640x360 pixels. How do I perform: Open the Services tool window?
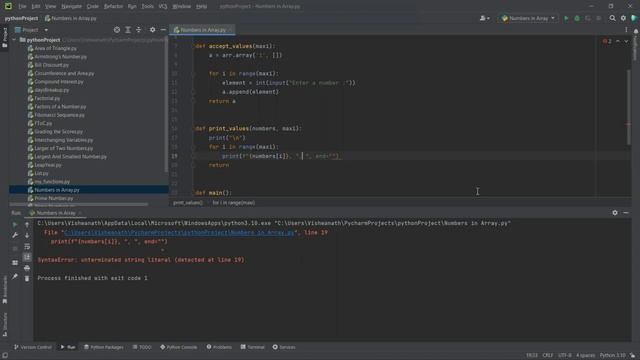[284, 347]
